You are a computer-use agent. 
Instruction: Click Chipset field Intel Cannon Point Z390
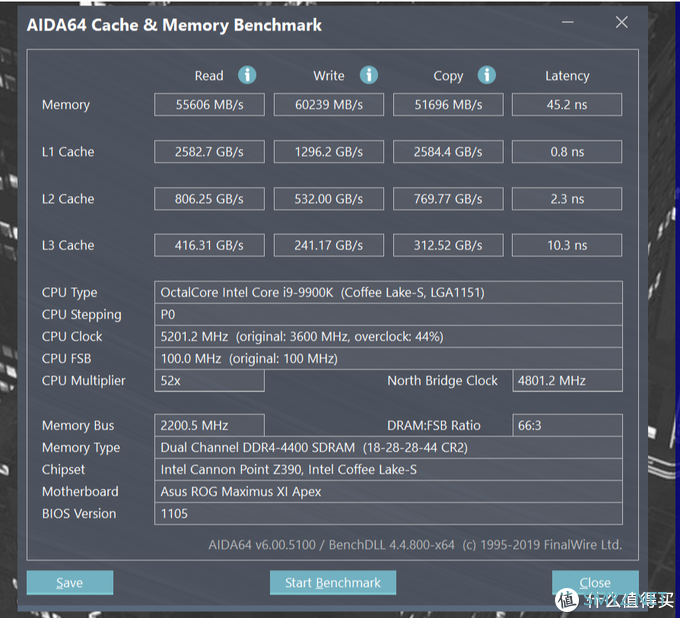(x=388, y=470)
